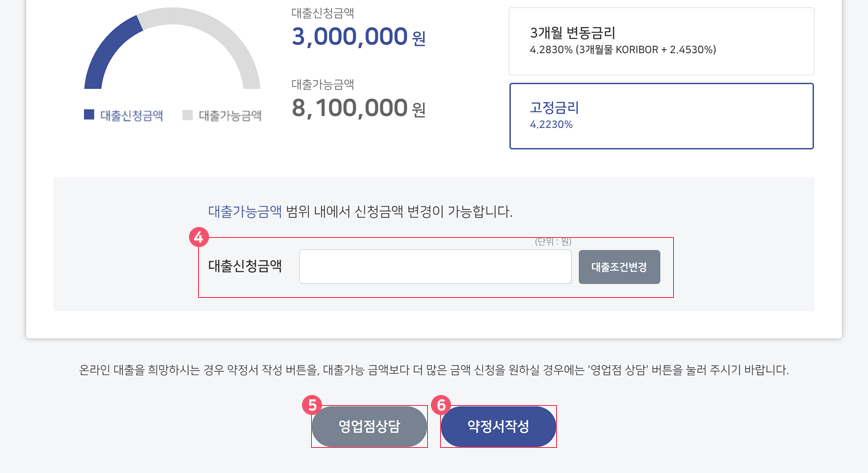
Task: Click the gray 대출가능금액 legend square
Action: coord(187,115)
